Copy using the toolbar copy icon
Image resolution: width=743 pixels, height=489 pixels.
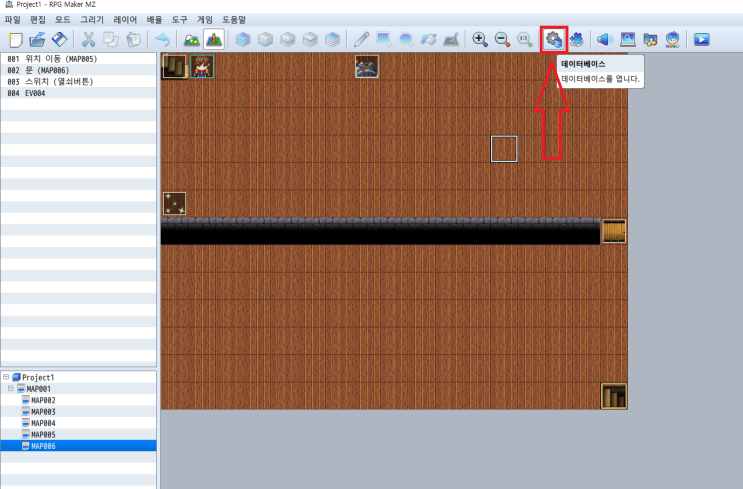(x=111, y=39)
